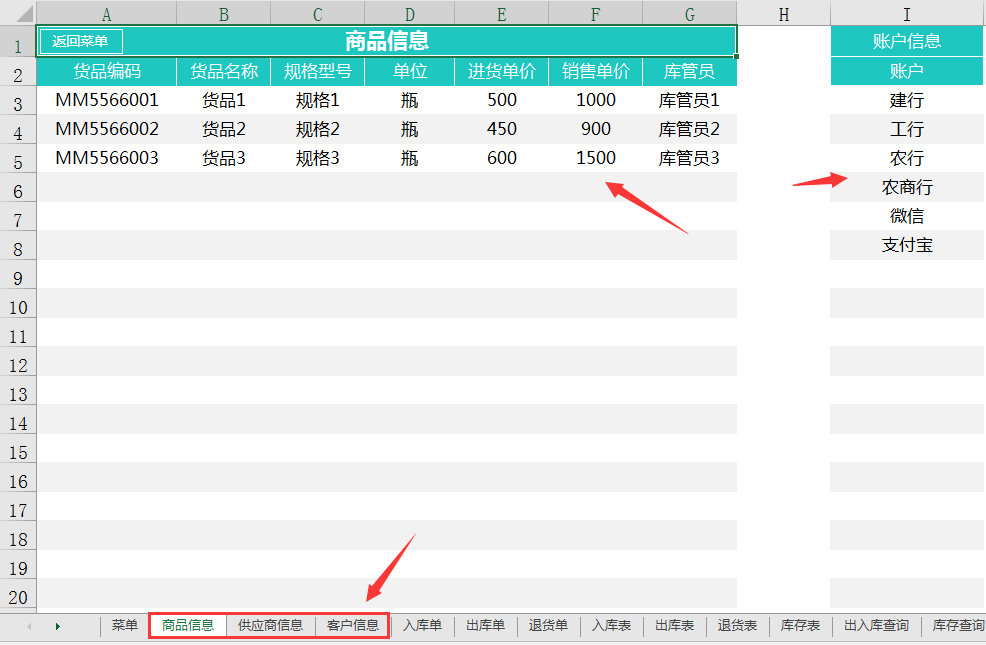
Task: Select column I header
Action: pyautogui.click(x=907, y=14)
